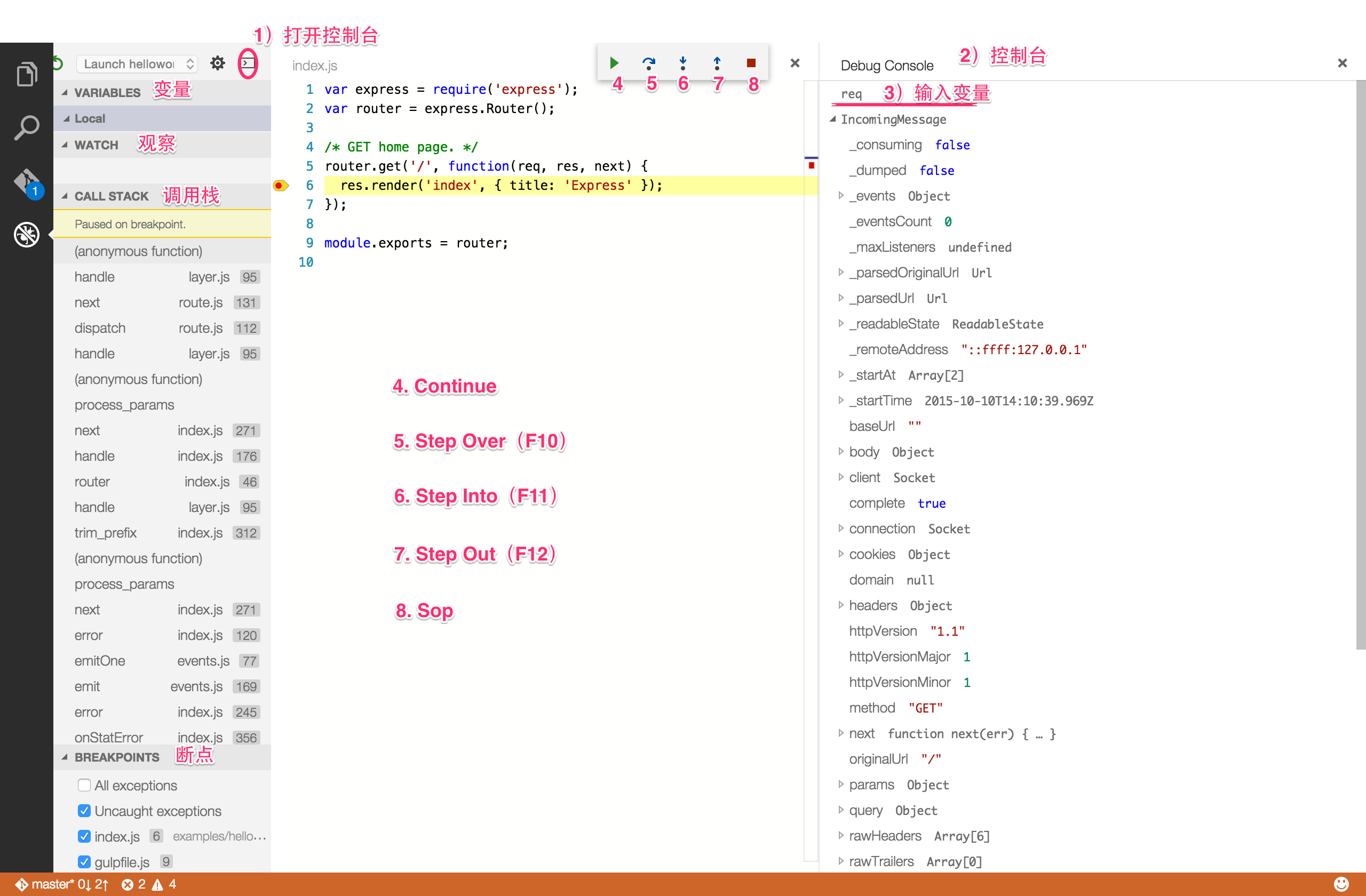The height and width of the screenshot is (896, 1366).
Task: Enable the All exceptions breakpoint checkbox
Action: pyautogui.click(x=84, y=785)
